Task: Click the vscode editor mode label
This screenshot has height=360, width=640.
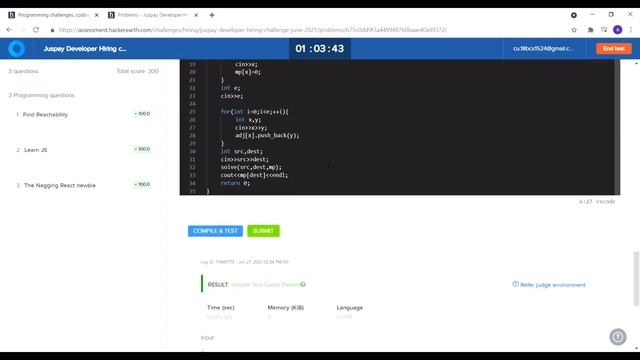Action: click(605, 202)
